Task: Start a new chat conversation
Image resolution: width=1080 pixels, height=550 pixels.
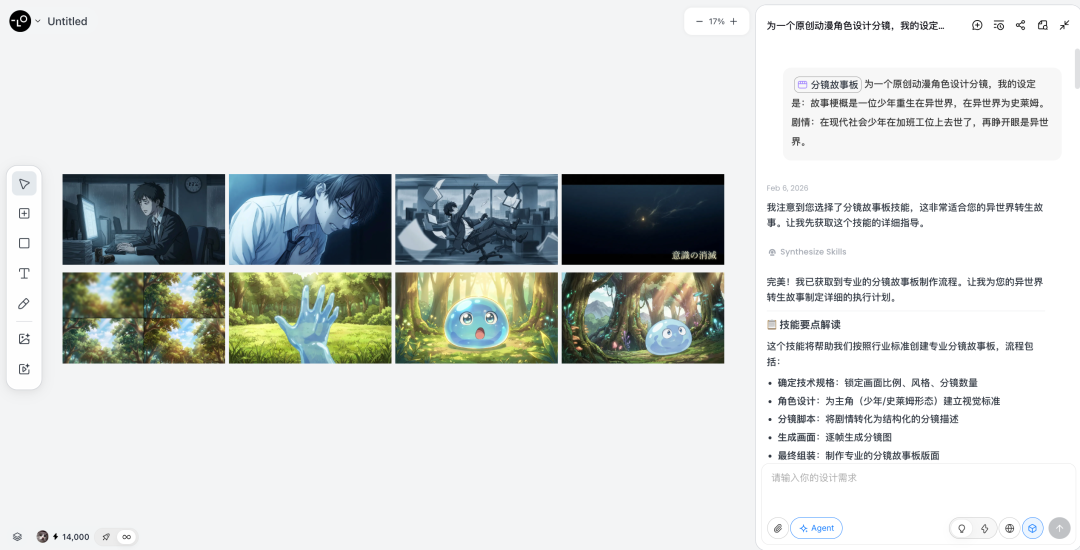Action: coord(977,25)
